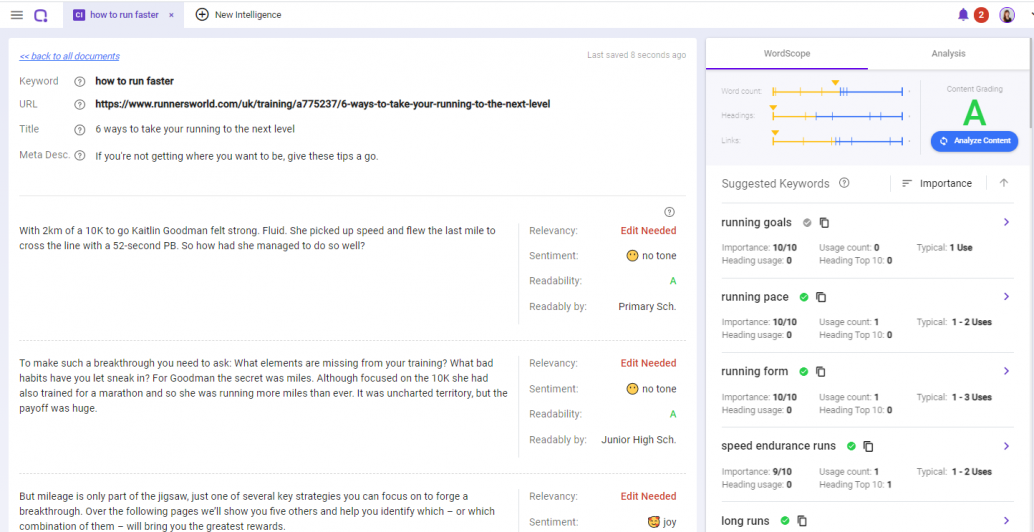The width and height of the screenshot is (1034, 532).
Task: Click the app logo icon
Action: pyautogui.click(x=41, y=15)
